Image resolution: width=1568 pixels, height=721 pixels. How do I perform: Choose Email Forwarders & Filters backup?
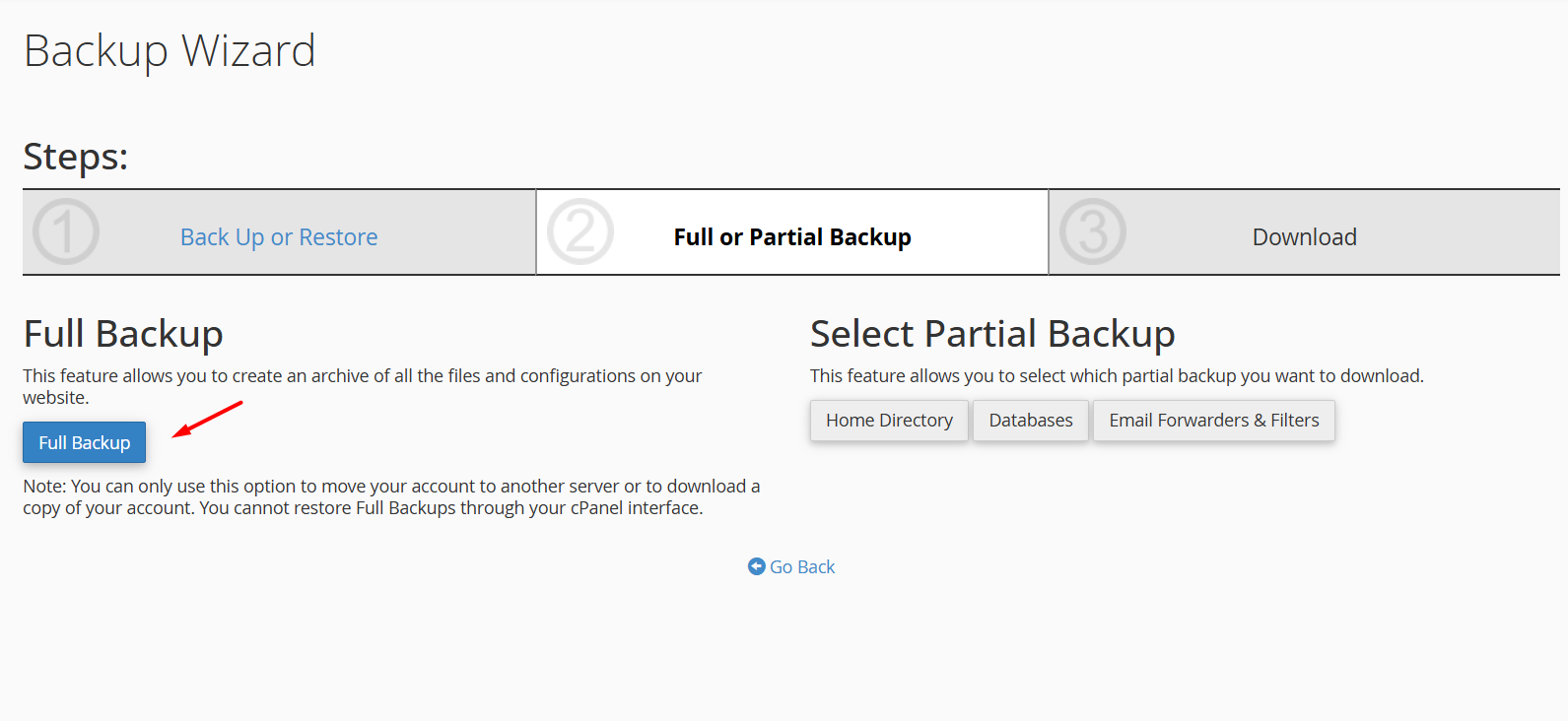(x=1213, y=421)
